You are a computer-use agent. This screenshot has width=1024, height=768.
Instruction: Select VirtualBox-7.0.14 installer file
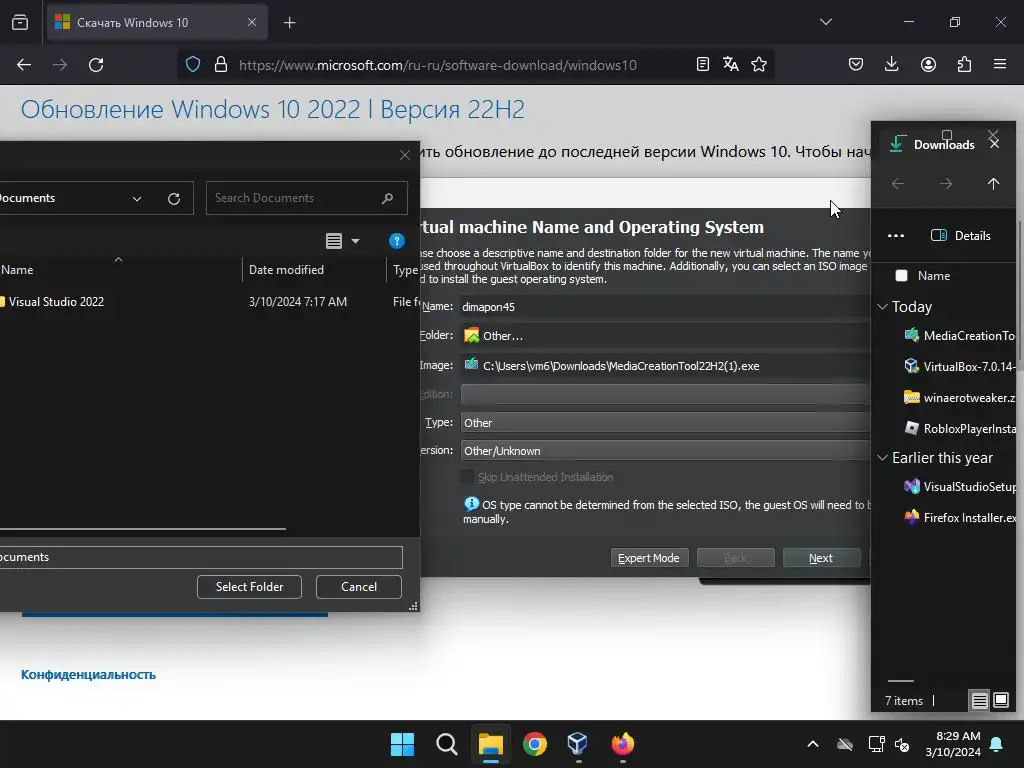point(960,366)
